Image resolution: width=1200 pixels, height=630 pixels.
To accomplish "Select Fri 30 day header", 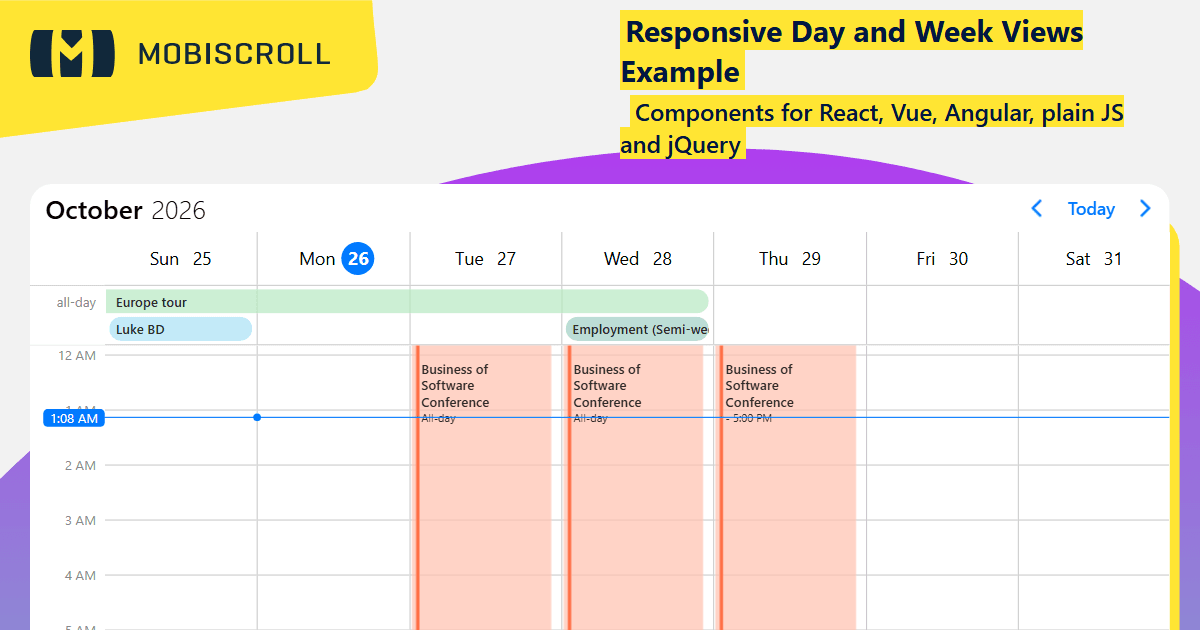I will (x=942, y=259).
